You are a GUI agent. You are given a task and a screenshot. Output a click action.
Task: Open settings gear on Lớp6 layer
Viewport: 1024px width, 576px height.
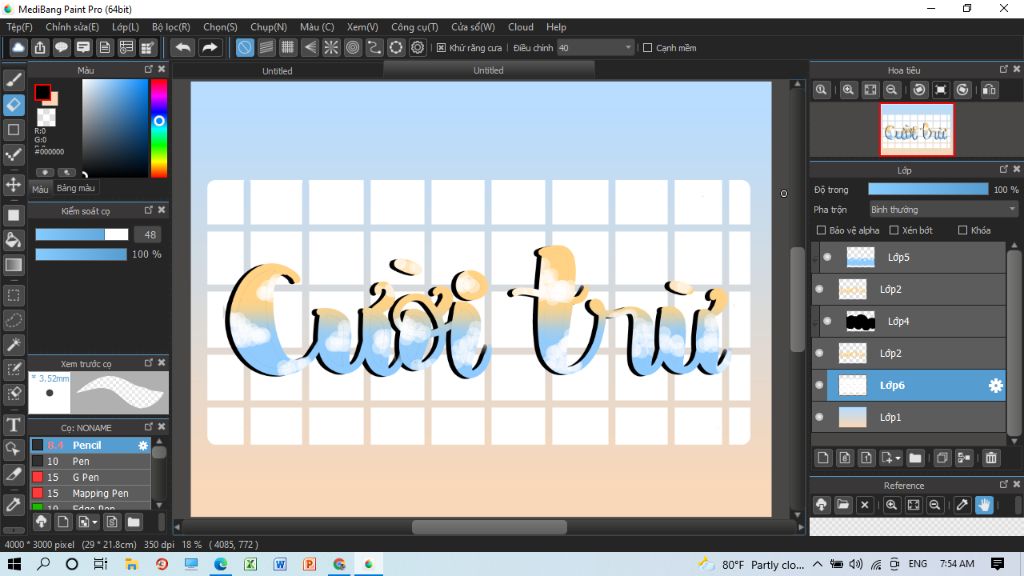coord(995,385)
